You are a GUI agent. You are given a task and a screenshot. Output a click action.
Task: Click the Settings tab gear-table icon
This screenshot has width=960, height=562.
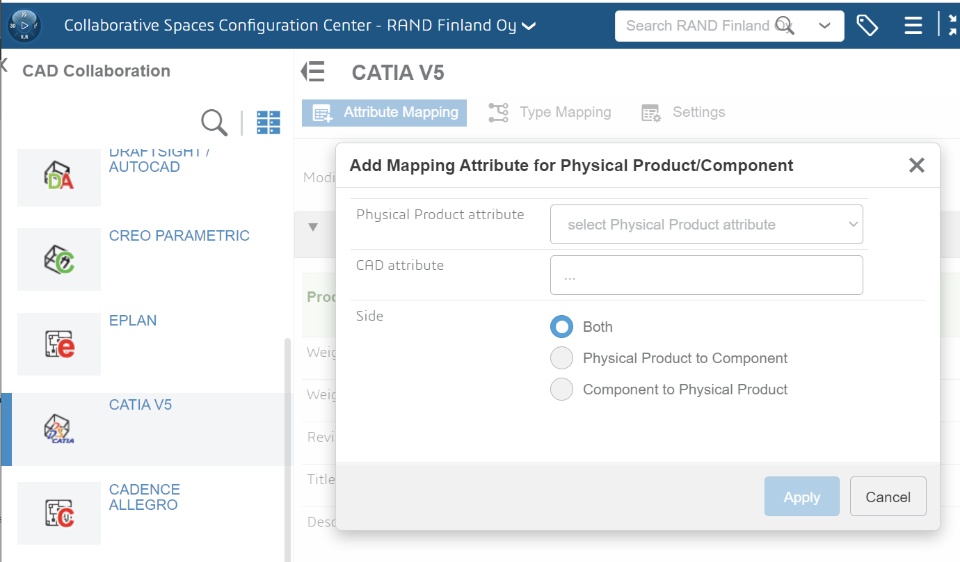[x=650, y=113]
